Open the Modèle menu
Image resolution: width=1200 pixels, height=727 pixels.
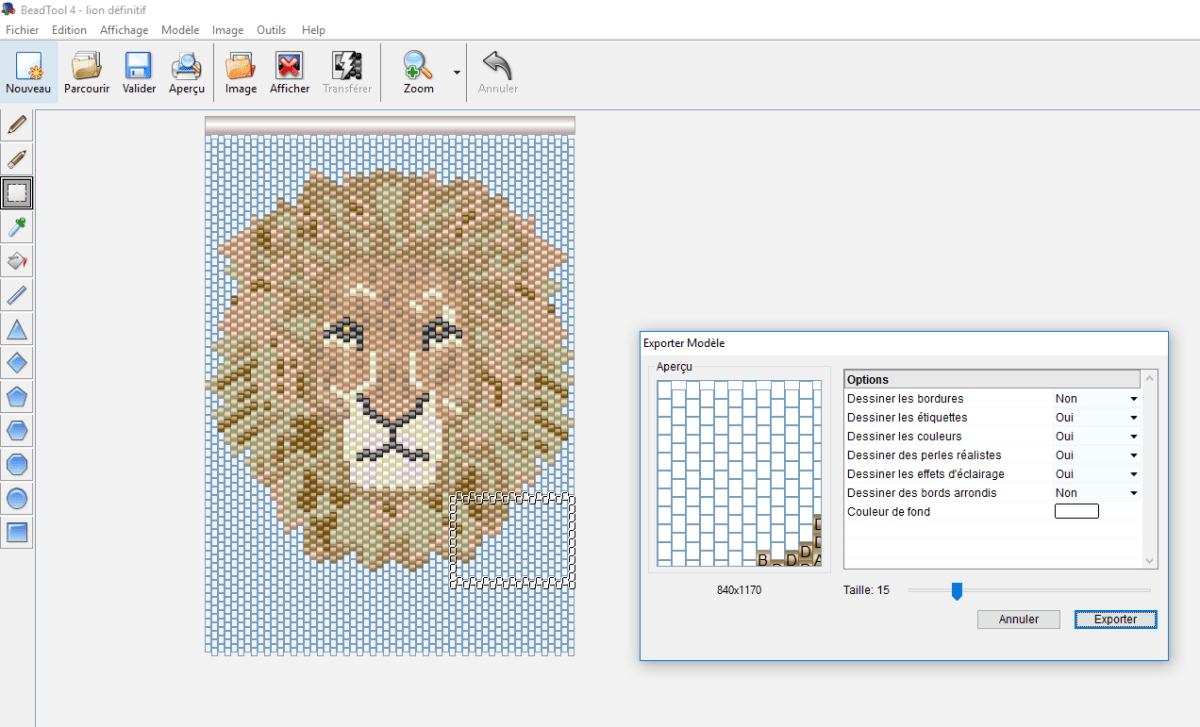click(180, 30)
